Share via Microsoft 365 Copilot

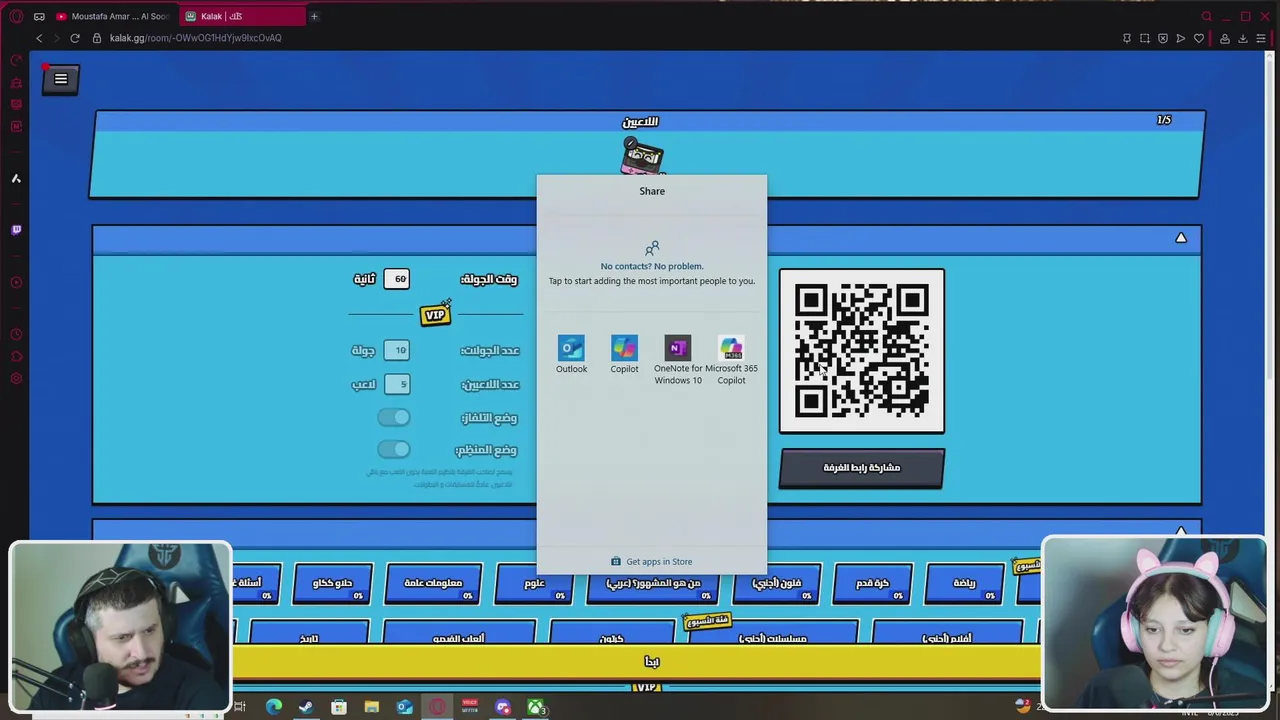coord(731,360)
